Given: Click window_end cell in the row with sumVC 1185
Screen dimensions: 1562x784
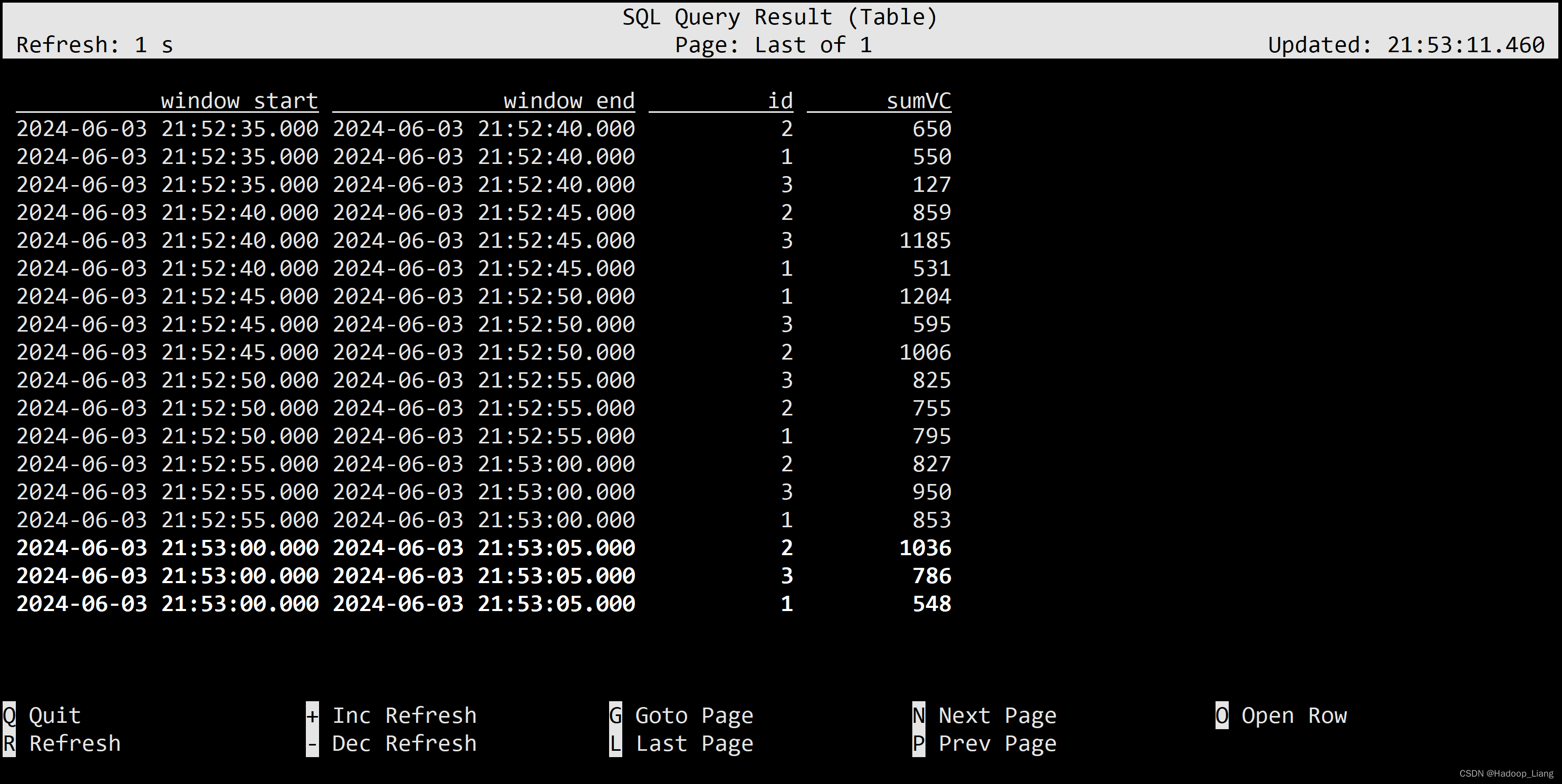Looking at the screenshot, I should (484, 240).
